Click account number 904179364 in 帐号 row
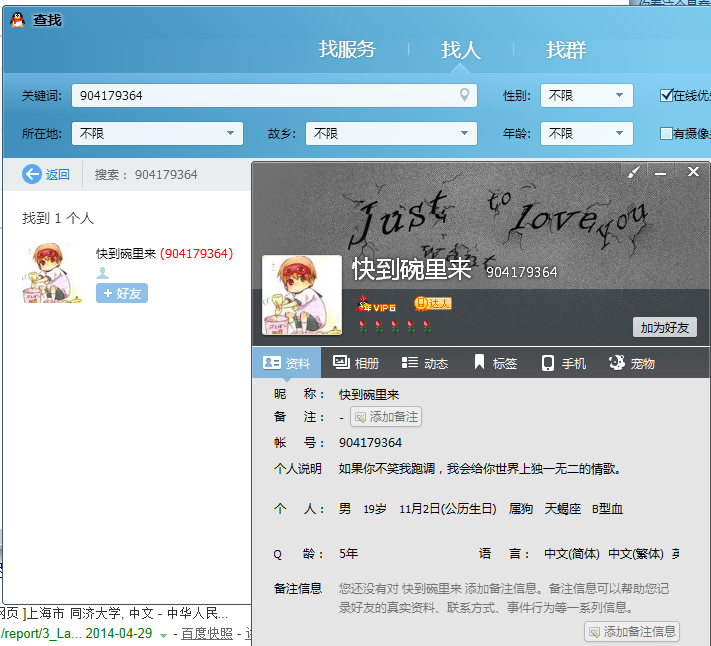Screen dimensions: 711x646 (x=370, y=443)
